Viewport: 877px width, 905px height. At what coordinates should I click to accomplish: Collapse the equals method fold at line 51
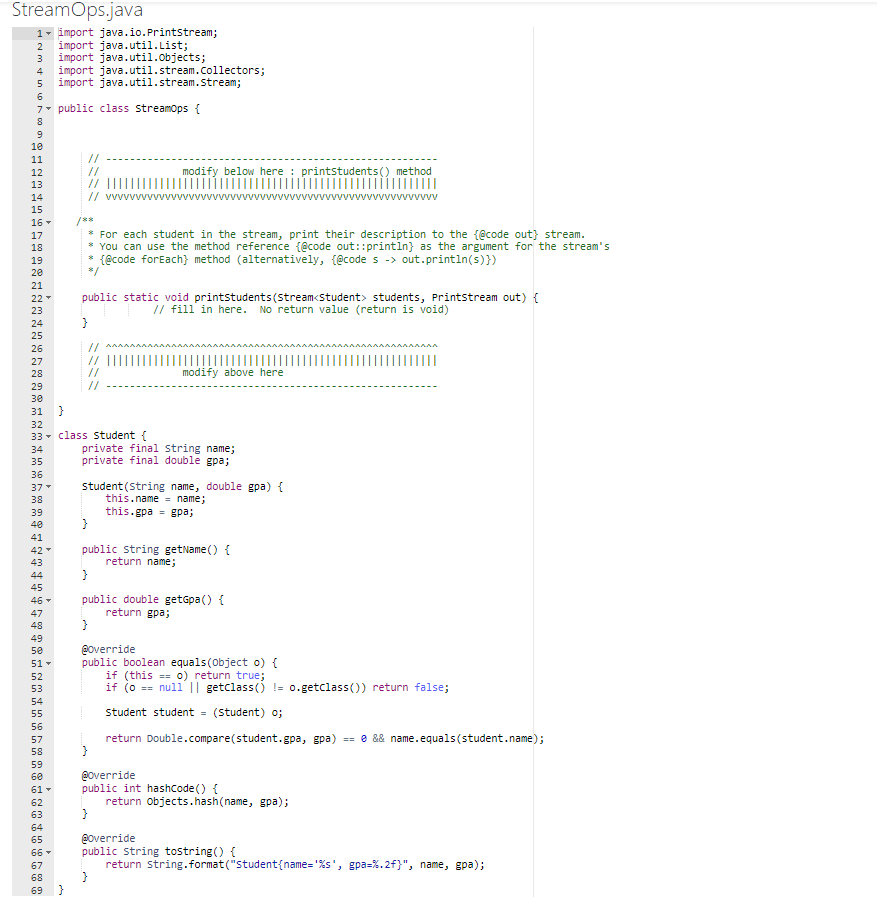[x=48, y=663]
